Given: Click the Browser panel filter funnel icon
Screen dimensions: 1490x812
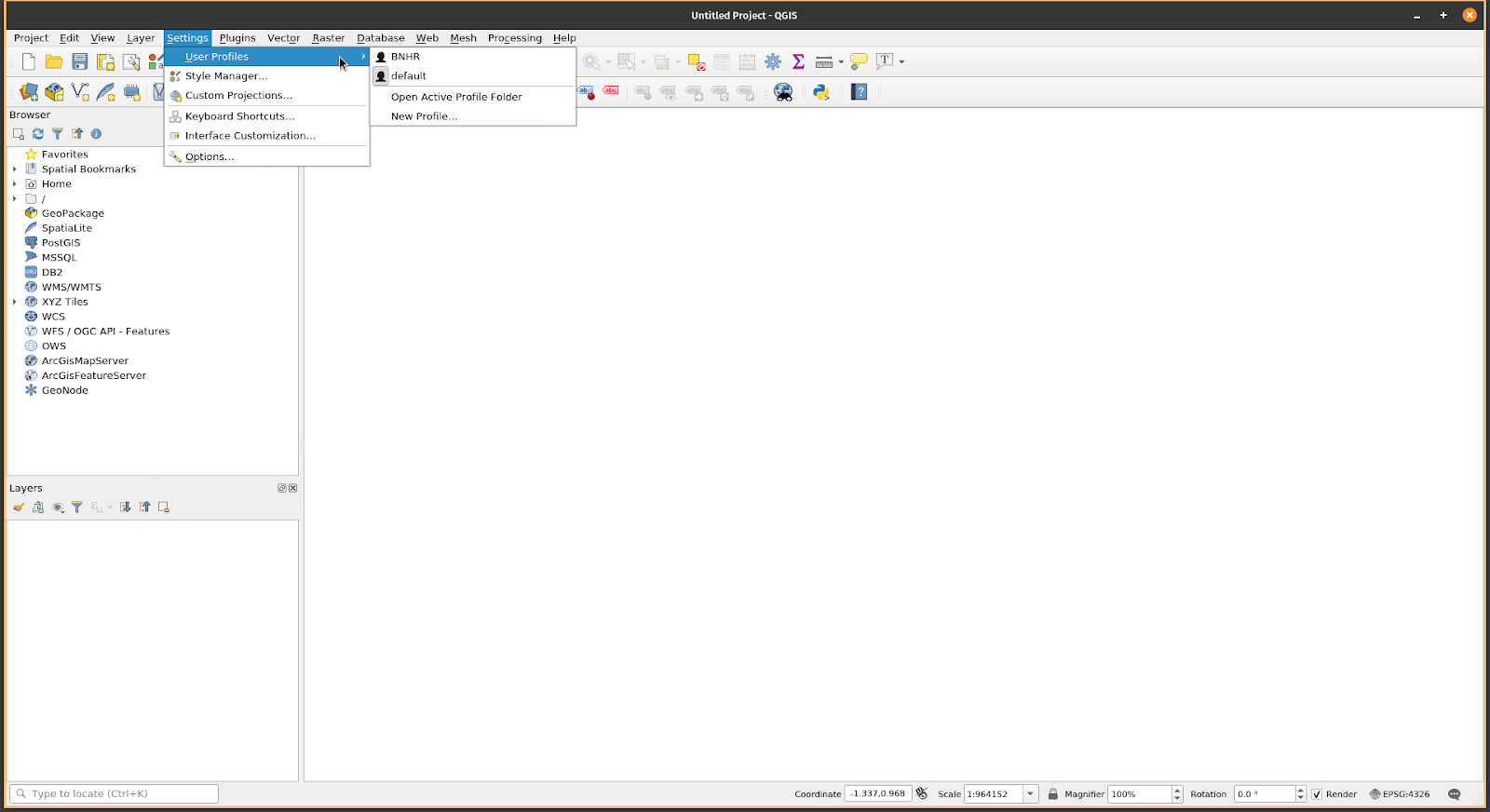Looking at the screenshot, I should click(58, 134).
